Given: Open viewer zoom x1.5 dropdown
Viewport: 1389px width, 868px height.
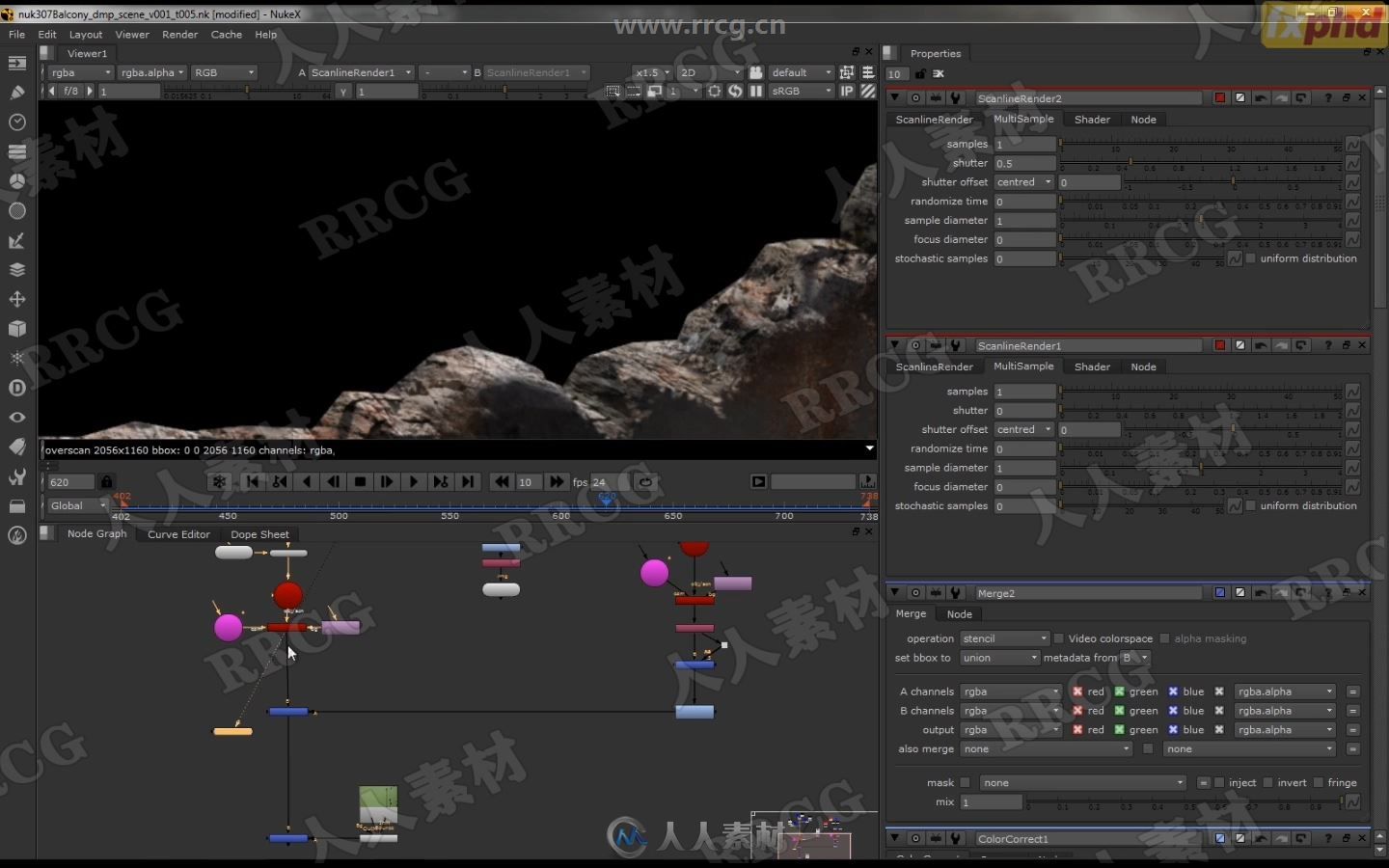Looking at the screenshot, I should pos(652,72).
